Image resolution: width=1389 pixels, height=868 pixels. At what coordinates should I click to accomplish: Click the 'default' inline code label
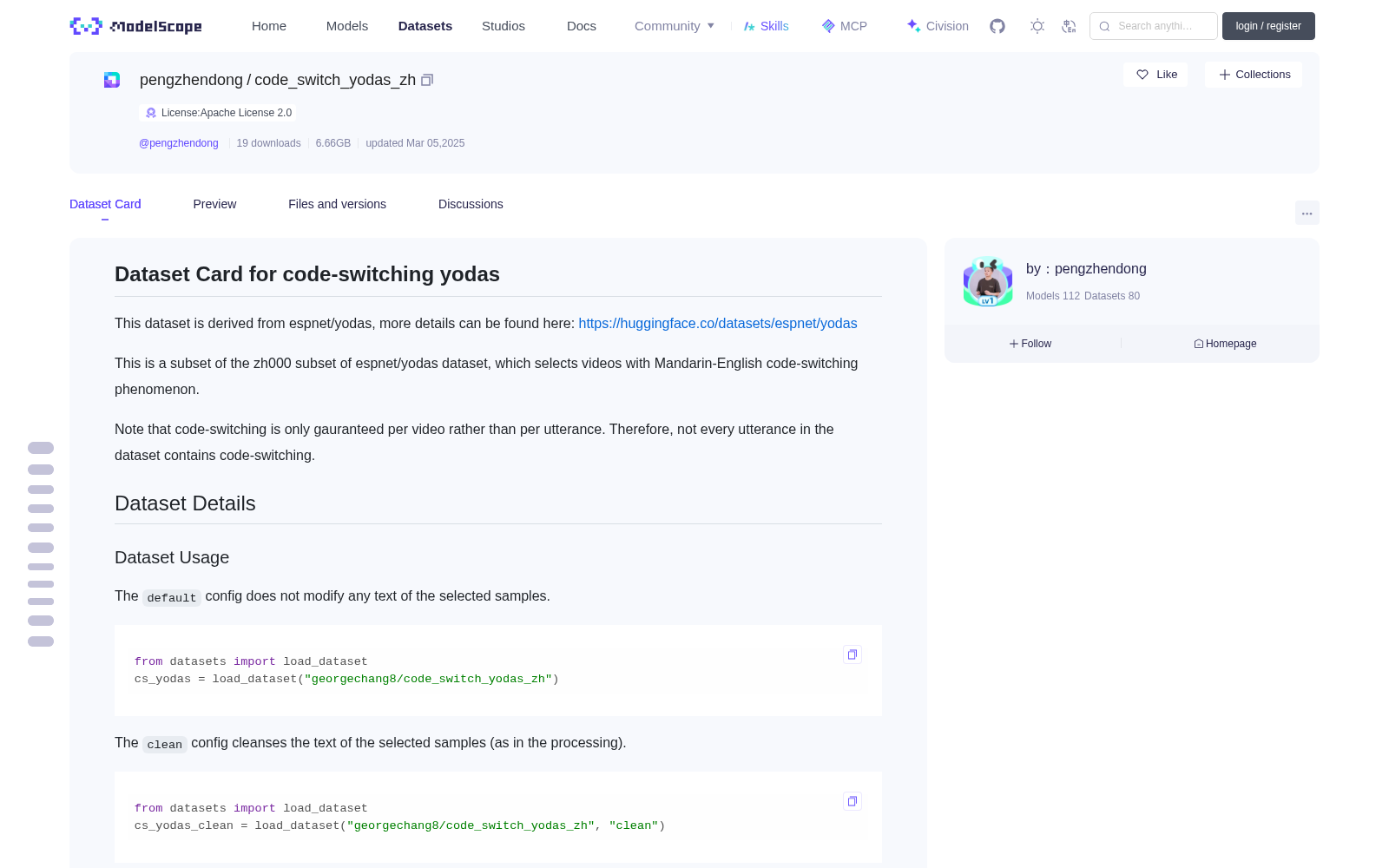click(x=172, y=597)
